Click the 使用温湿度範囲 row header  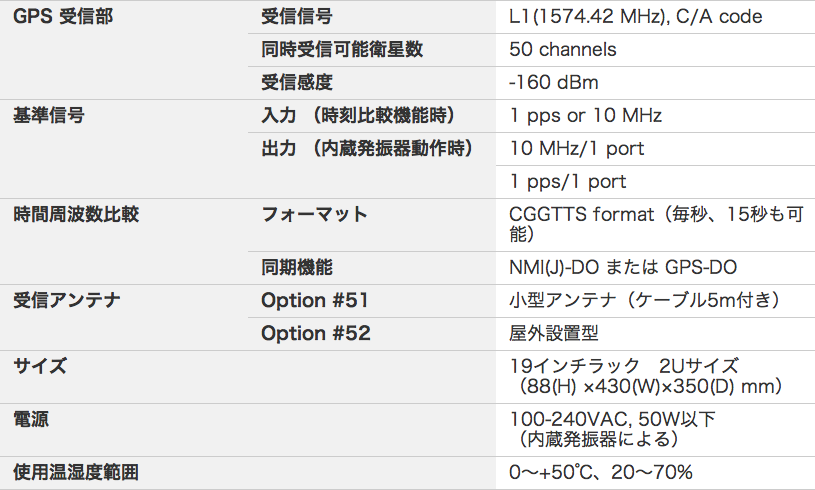pyautogui.click(x=76, y=472)
